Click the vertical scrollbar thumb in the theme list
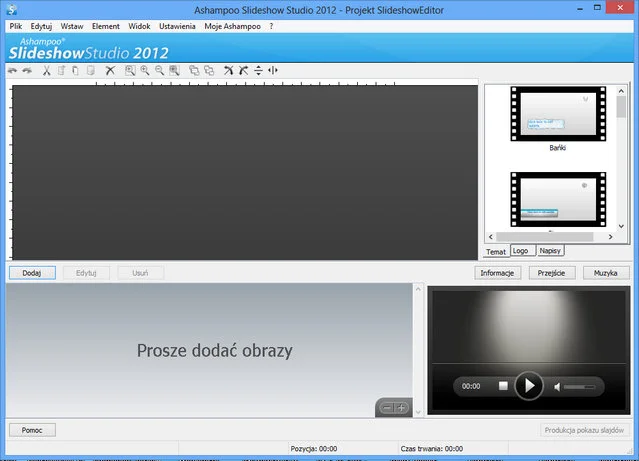 point(621,107)
